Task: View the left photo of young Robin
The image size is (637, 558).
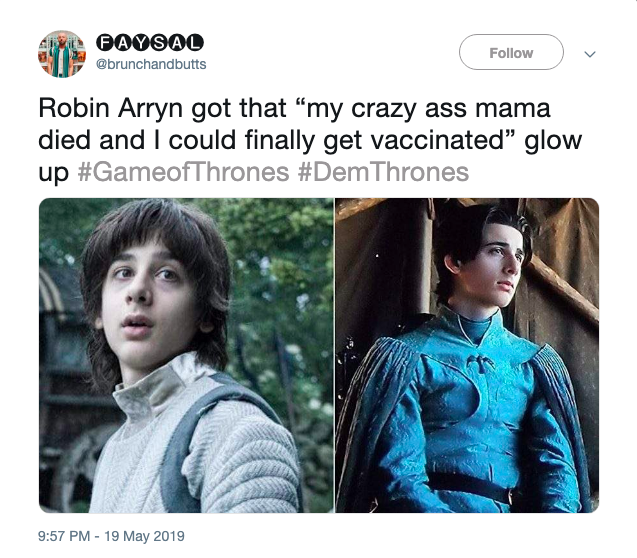Action: pyautogui.click(x=186, y=355)
